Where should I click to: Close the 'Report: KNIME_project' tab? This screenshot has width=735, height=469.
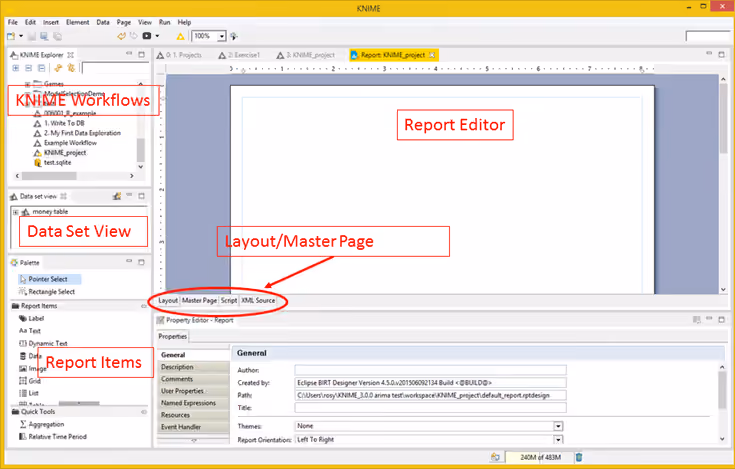coord(432,55)
